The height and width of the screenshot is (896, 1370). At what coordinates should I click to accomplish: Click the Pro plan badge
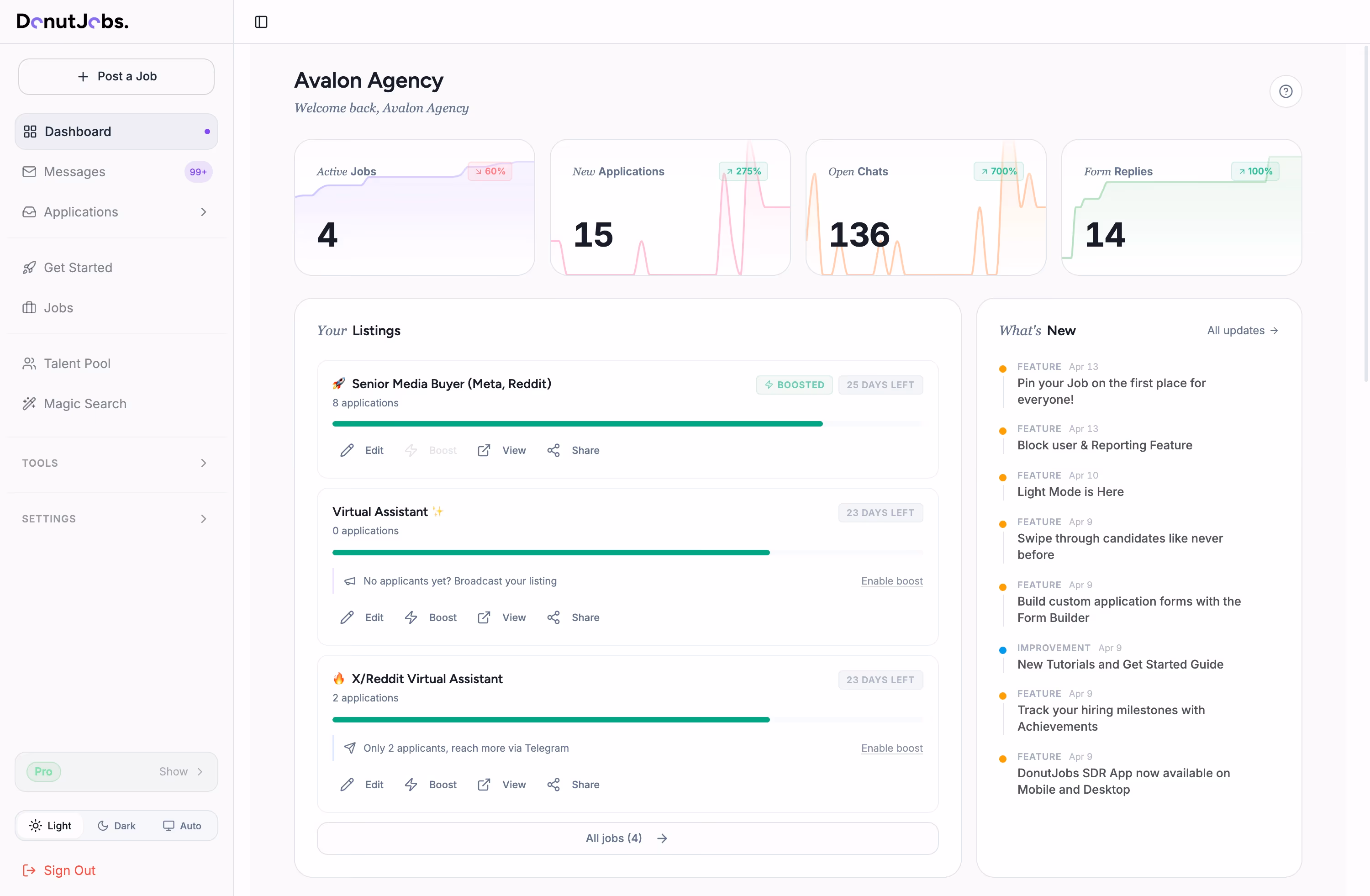tap(43, 771)
